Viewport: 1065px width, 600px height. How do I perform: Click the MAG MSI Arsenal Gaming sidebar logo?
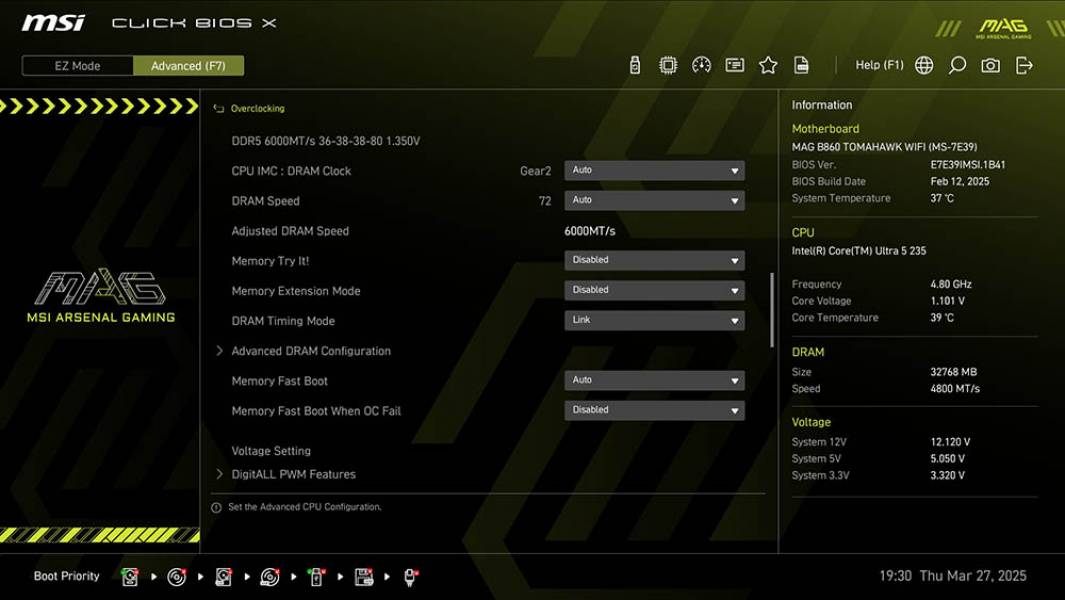pyautogui.click(x=101, y=296)
